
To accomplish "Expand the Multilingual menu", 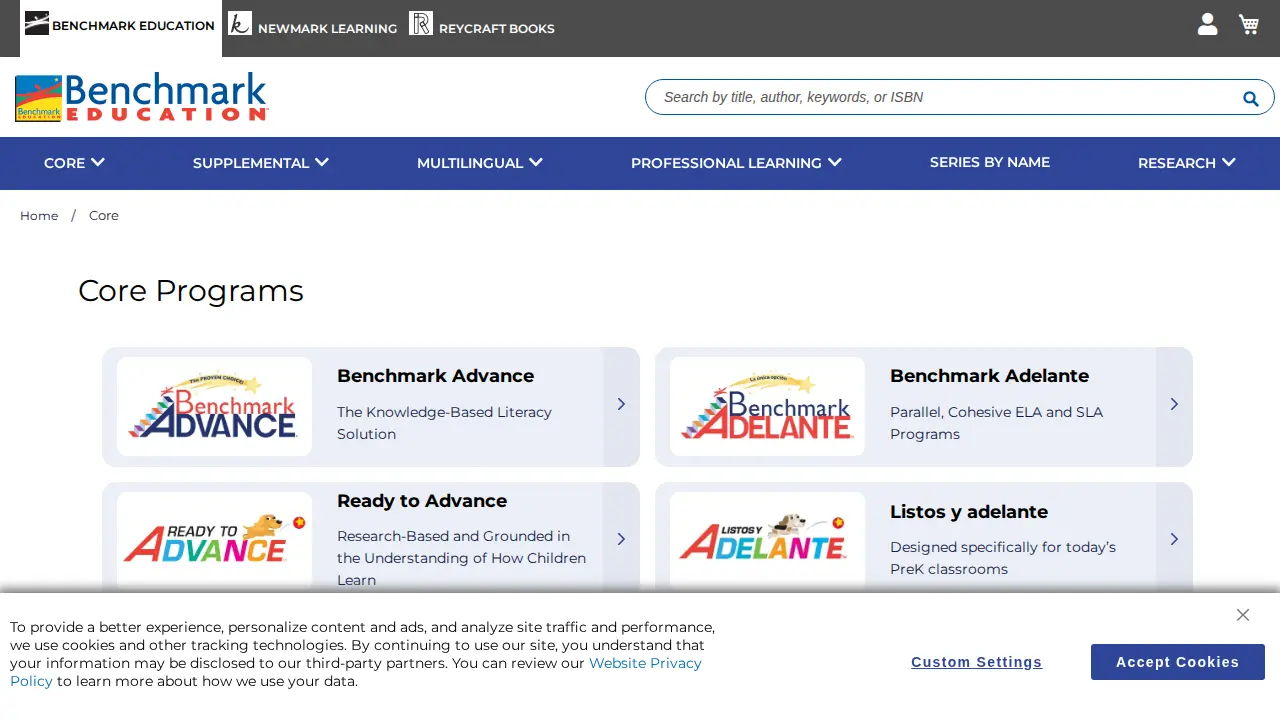I will pyautogui.click(x=479, y=163).
